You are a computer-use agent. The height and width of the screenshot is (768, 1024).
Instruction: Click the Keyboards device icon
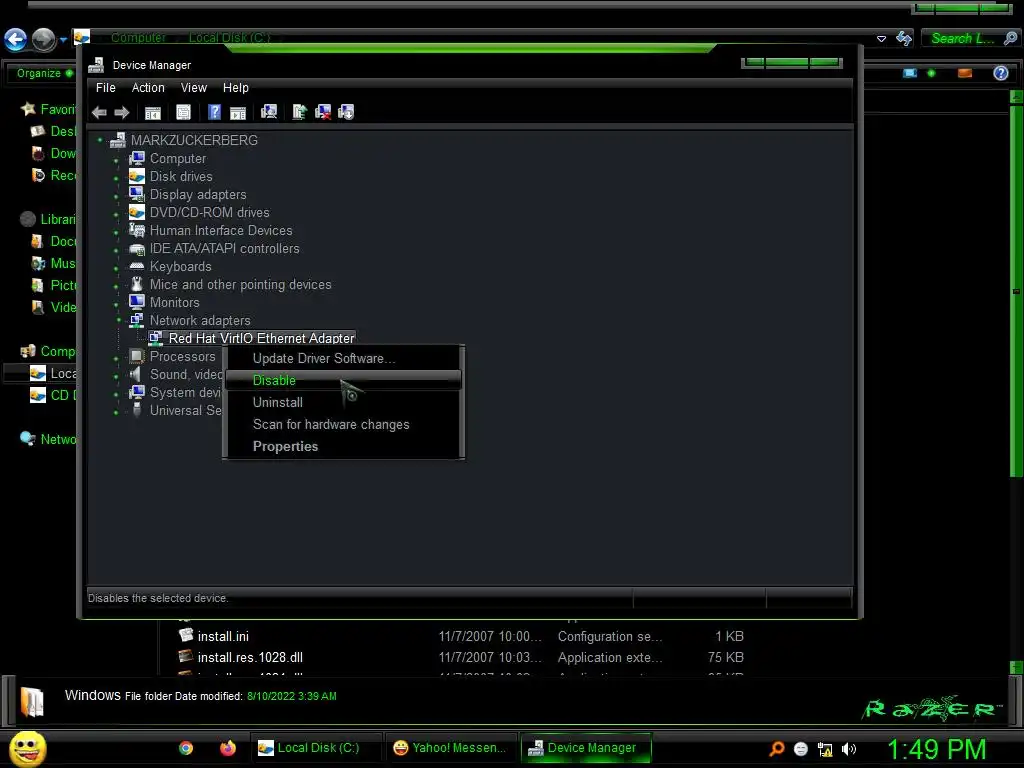click(x=136, y=266)
